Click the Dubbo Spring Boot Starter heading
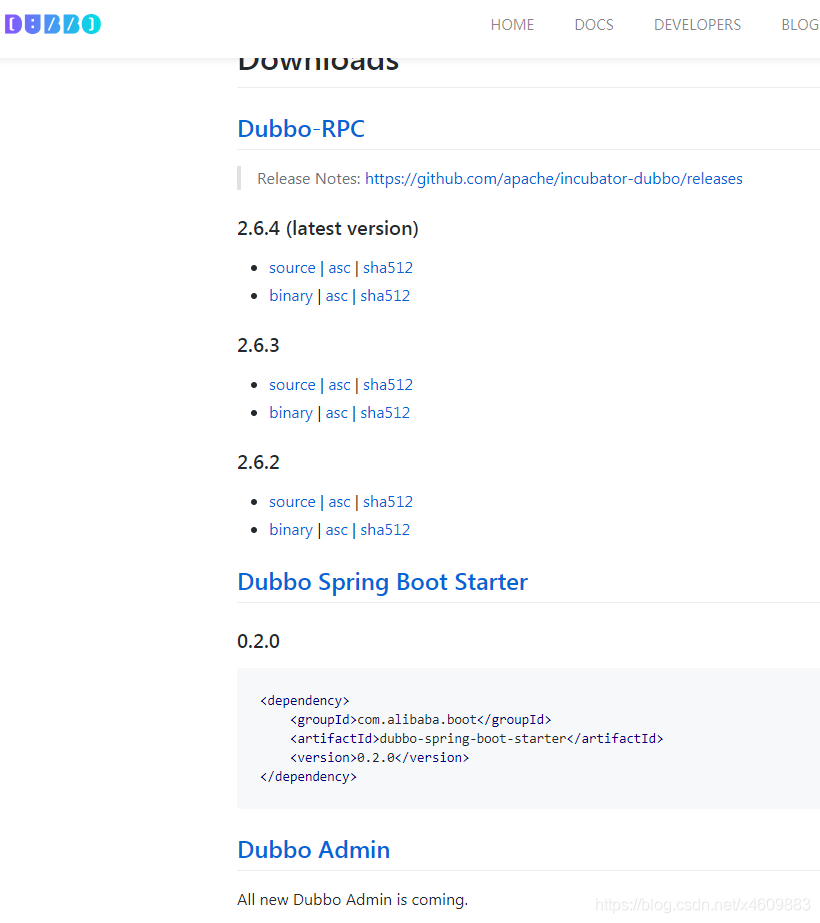The height and width of the screenshot is (923, 820). tap(383, 582)
